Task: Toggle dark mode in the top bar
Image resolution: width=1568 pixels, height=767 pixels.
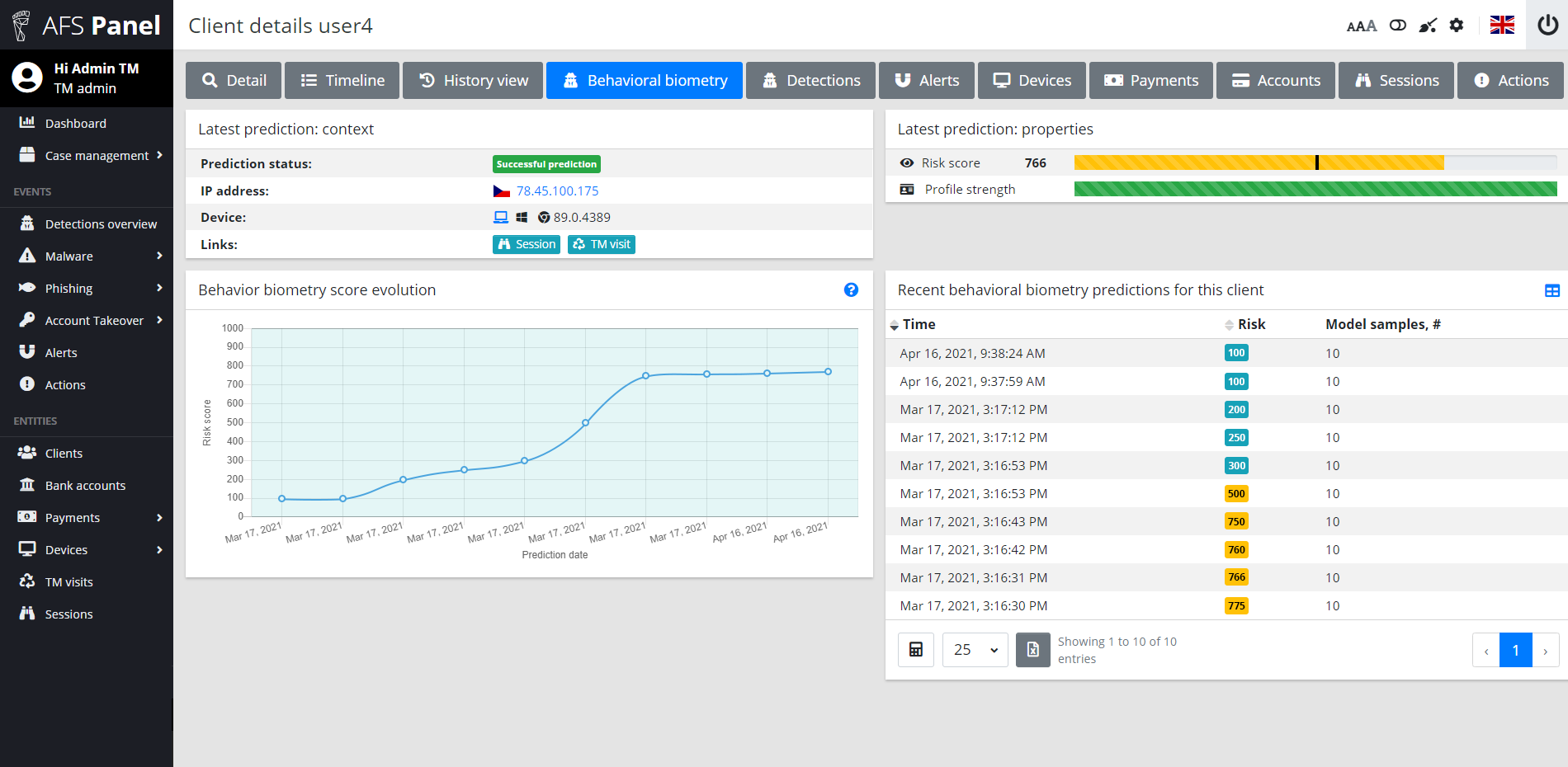Action: (1398, 25)
